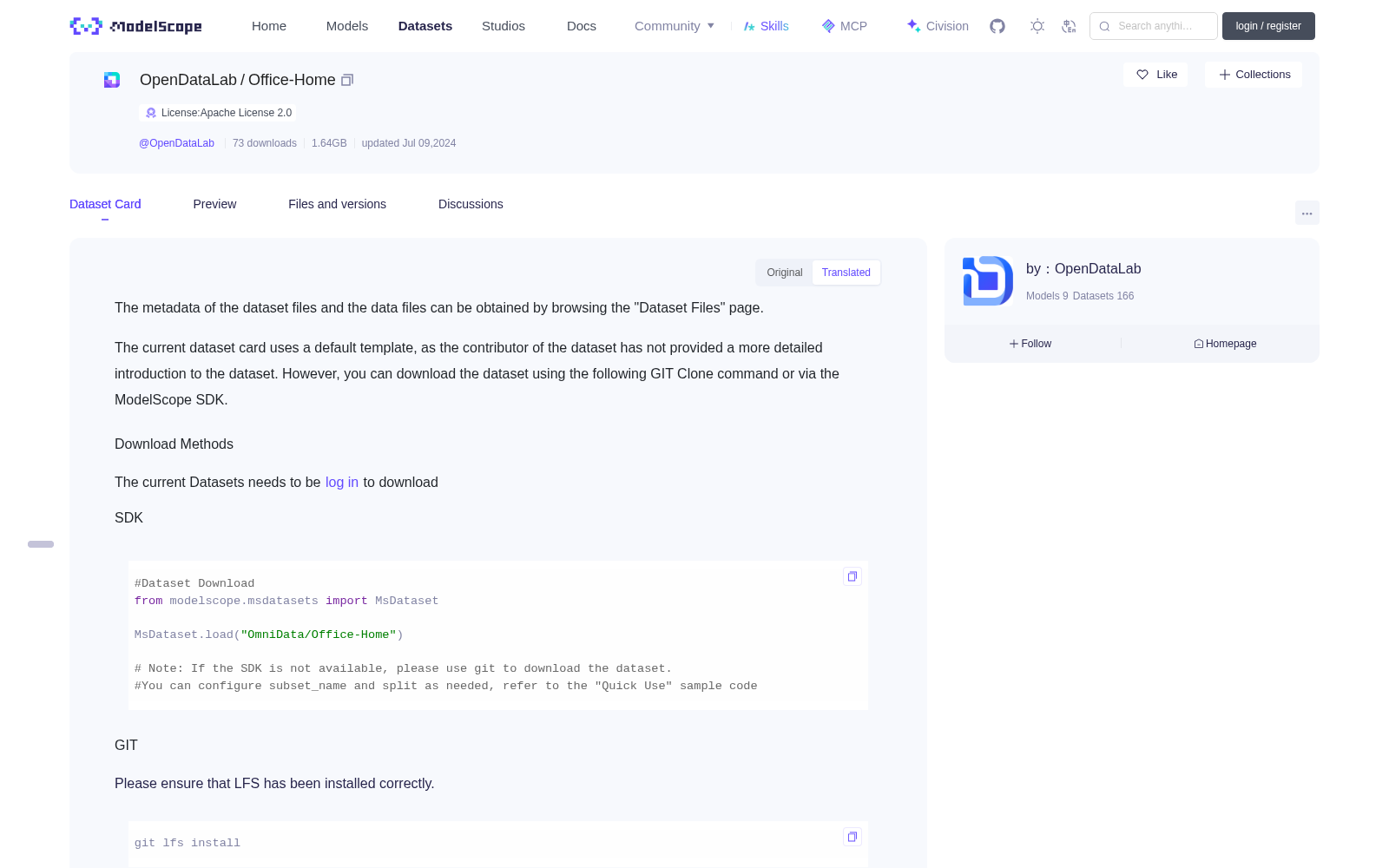Open the Models section

[x=347, y=26]
